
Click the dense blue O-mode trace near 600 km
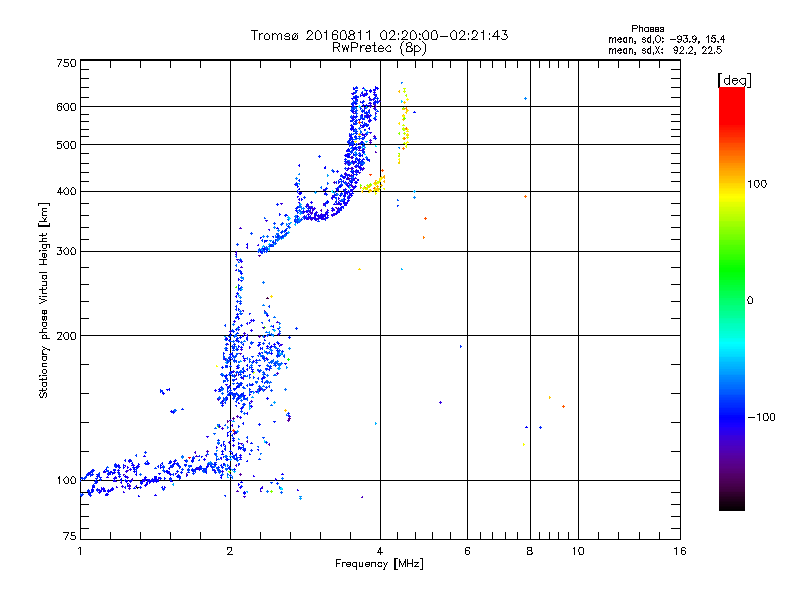pyautogui.click(x=364, y=105)
